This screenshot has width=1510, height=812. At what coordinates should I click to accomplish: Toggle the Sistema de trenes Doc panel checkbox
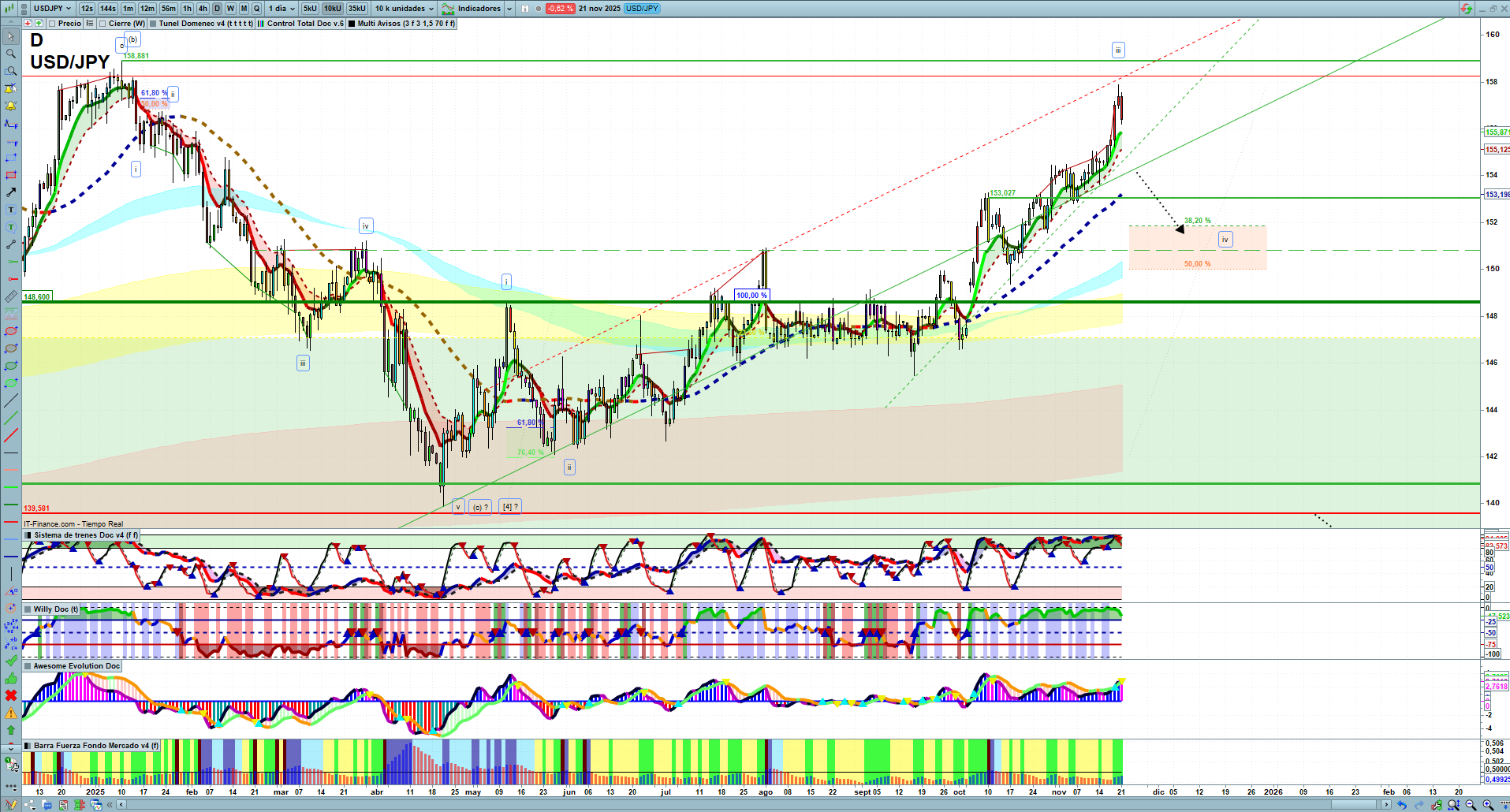click(x=28, y=535)
